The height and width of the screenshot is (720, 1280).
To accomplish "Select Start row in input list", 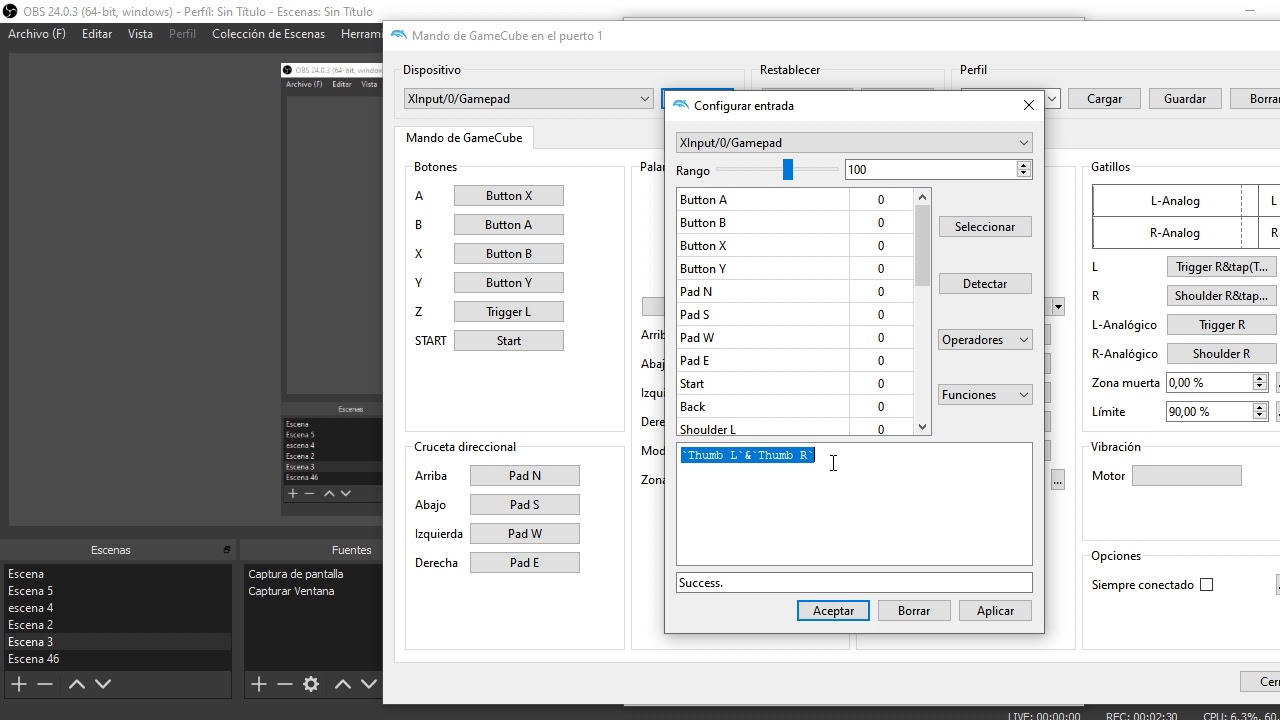I will tap(795, 384).
